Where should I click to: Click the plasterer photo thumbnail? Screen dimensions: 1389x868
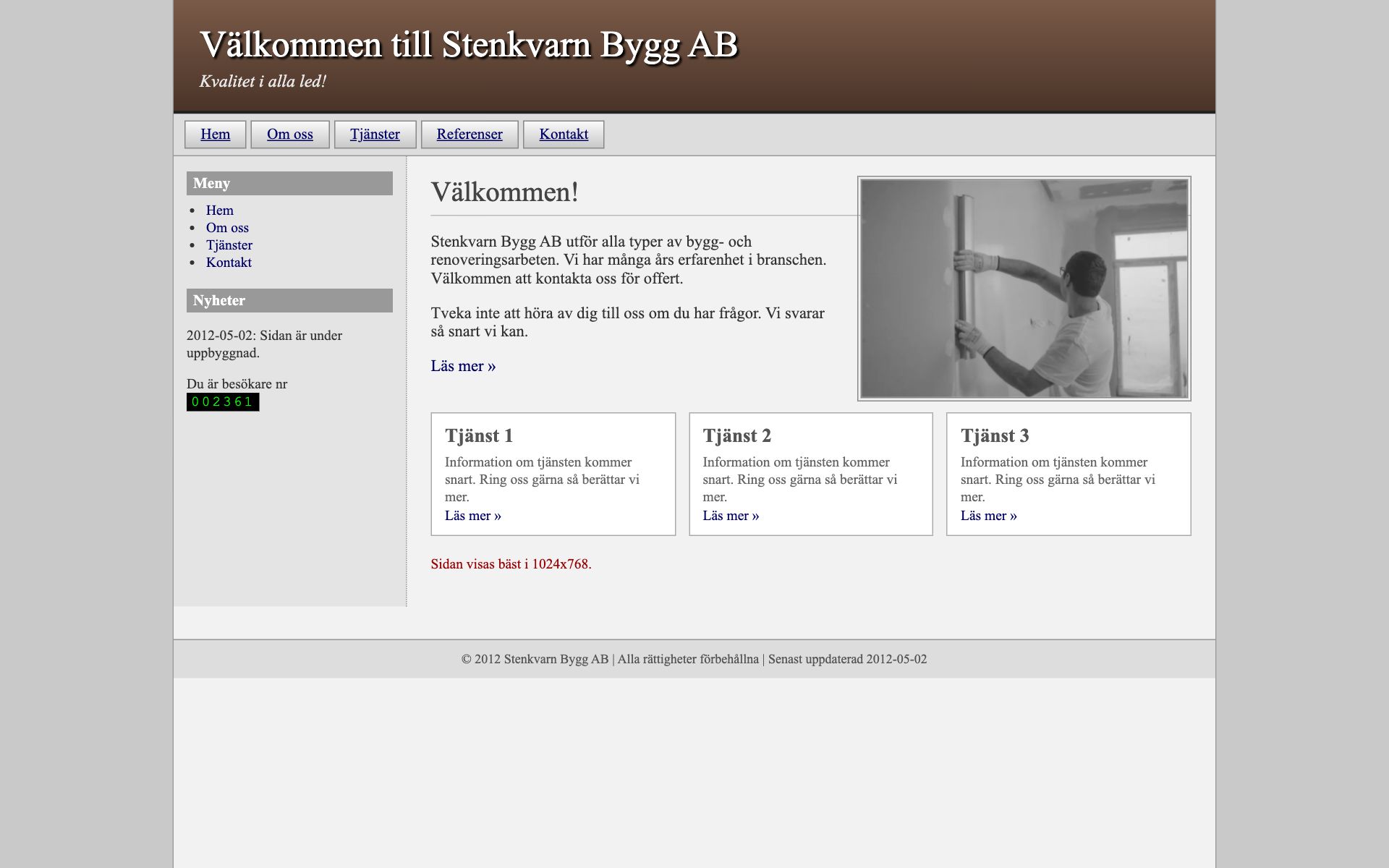pyautogui.click(x=1024, y=289)
